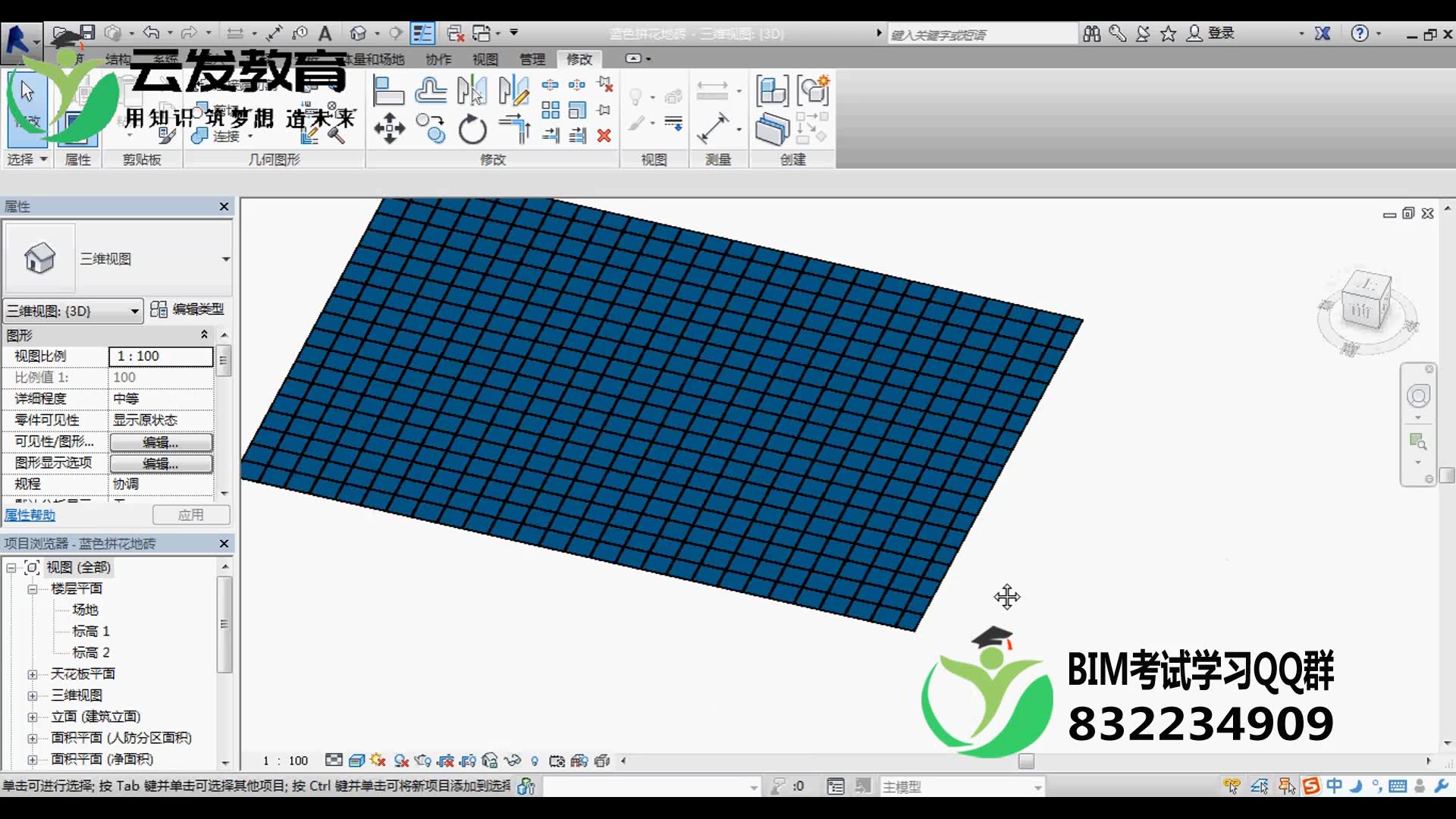Activate the Copy tool
This screenshot has width=1456, height=819.
(431, 130)
